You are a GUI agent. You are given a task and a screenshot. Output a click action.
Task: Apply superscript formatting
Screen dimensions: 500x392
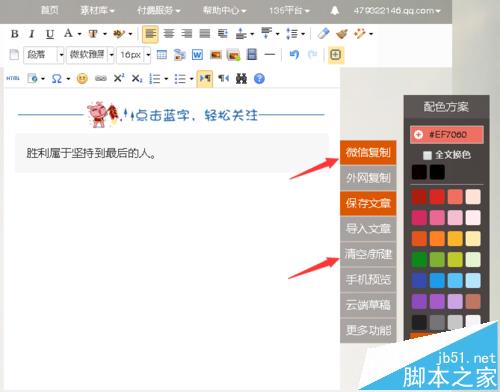(x=119, y=78)
